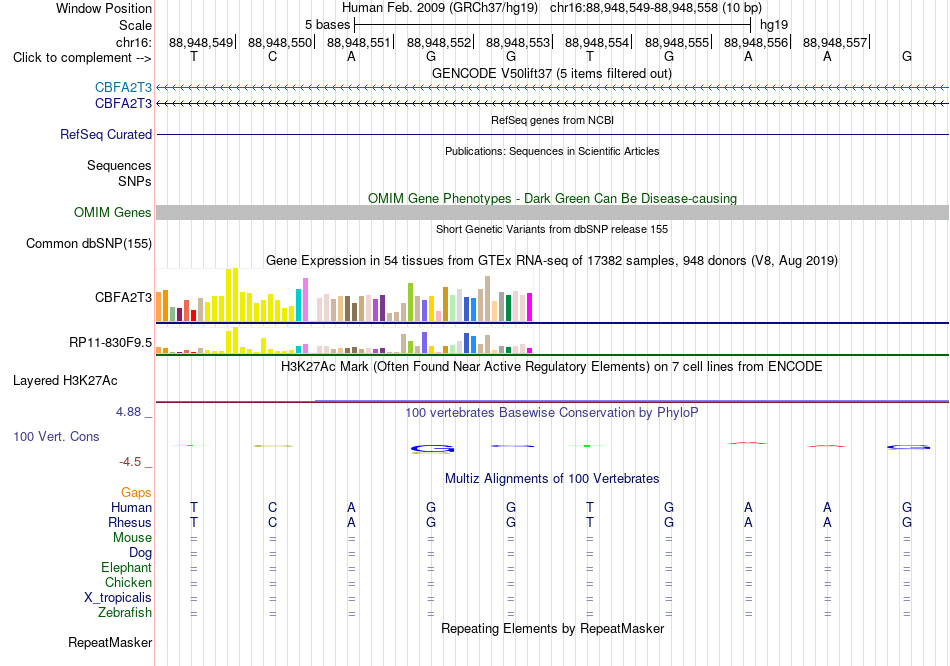950x666 pixels.
Task: Click the chr16: ruler label
Action: [133, 42]
